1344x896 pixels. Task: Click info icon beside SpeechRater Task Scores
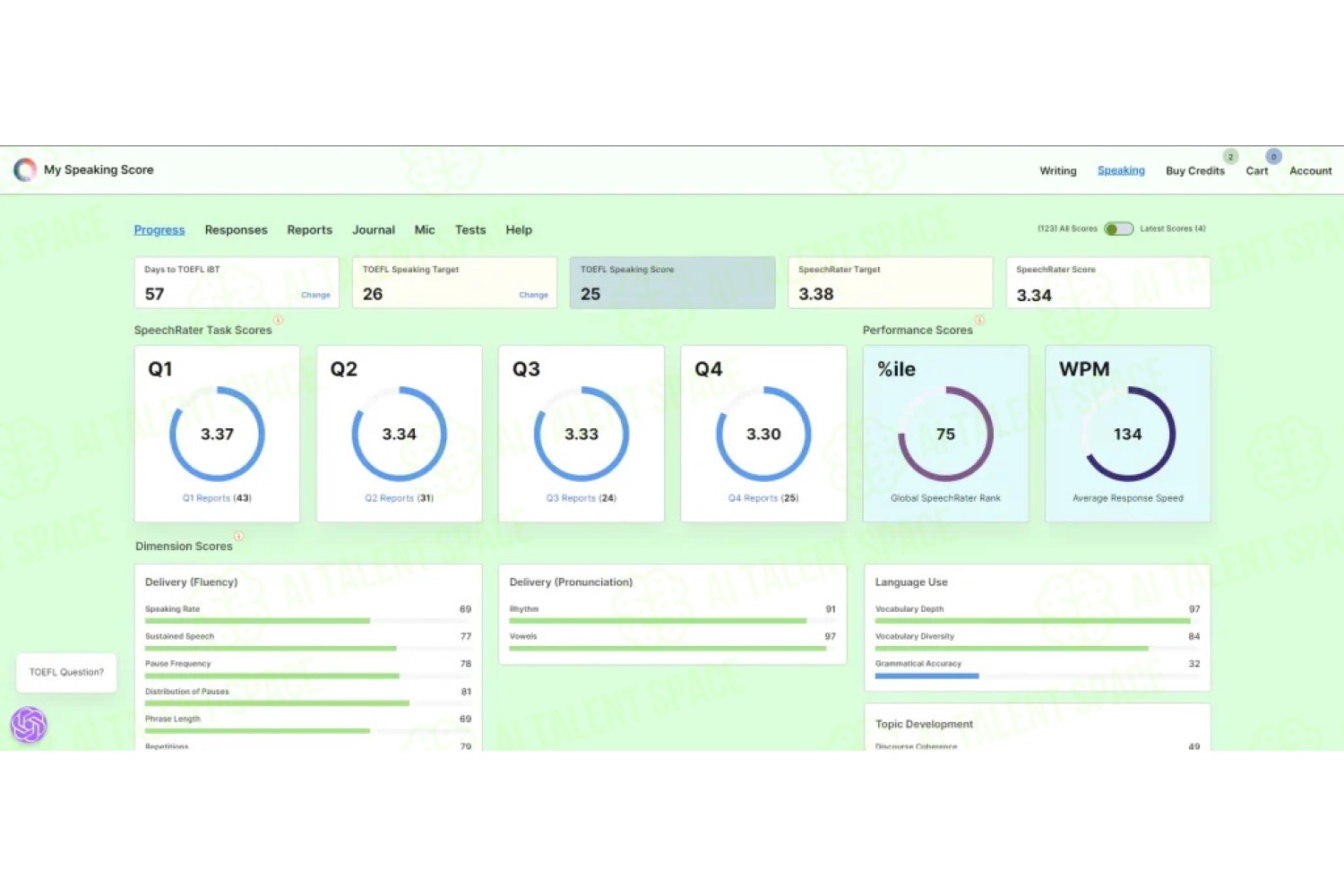pyautogui.click(x=279, y=320)
